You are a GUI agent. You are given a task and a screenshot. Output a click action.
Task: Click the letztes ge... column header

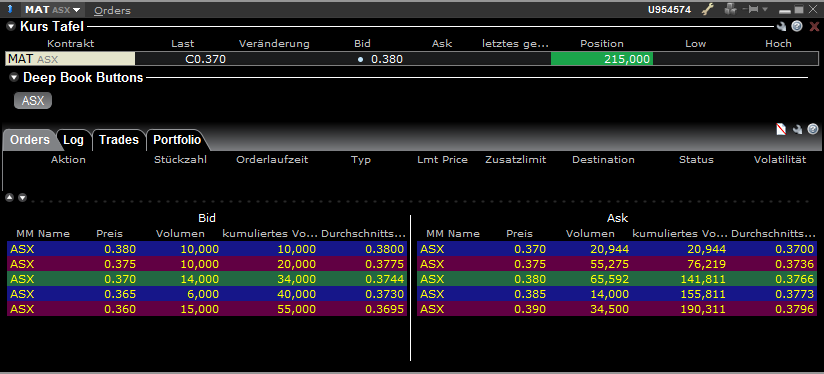515,44
